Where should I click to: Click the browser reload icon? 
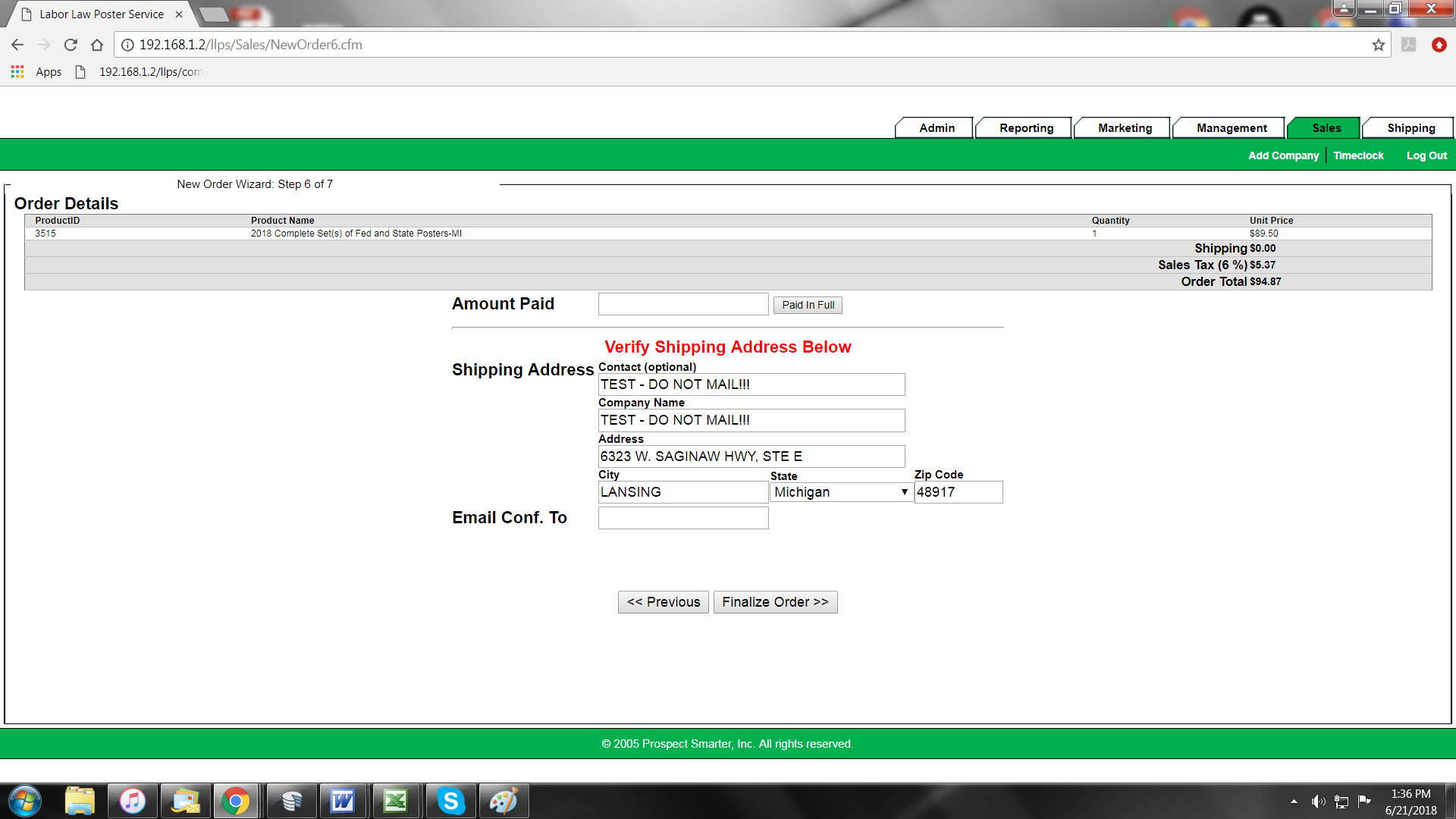(x=71, y=45)
